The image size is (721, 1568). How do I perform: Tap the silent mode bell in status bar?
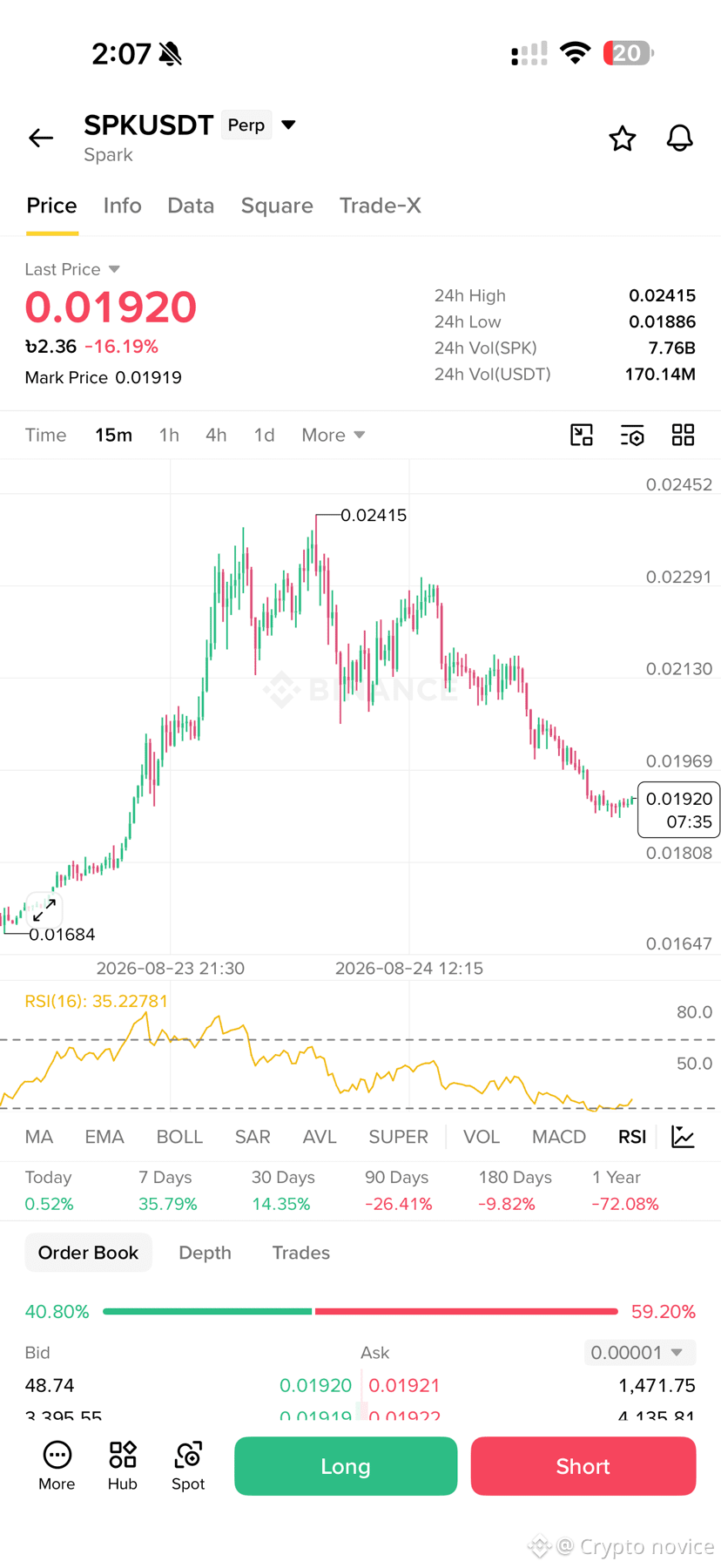tap(171, 54)
